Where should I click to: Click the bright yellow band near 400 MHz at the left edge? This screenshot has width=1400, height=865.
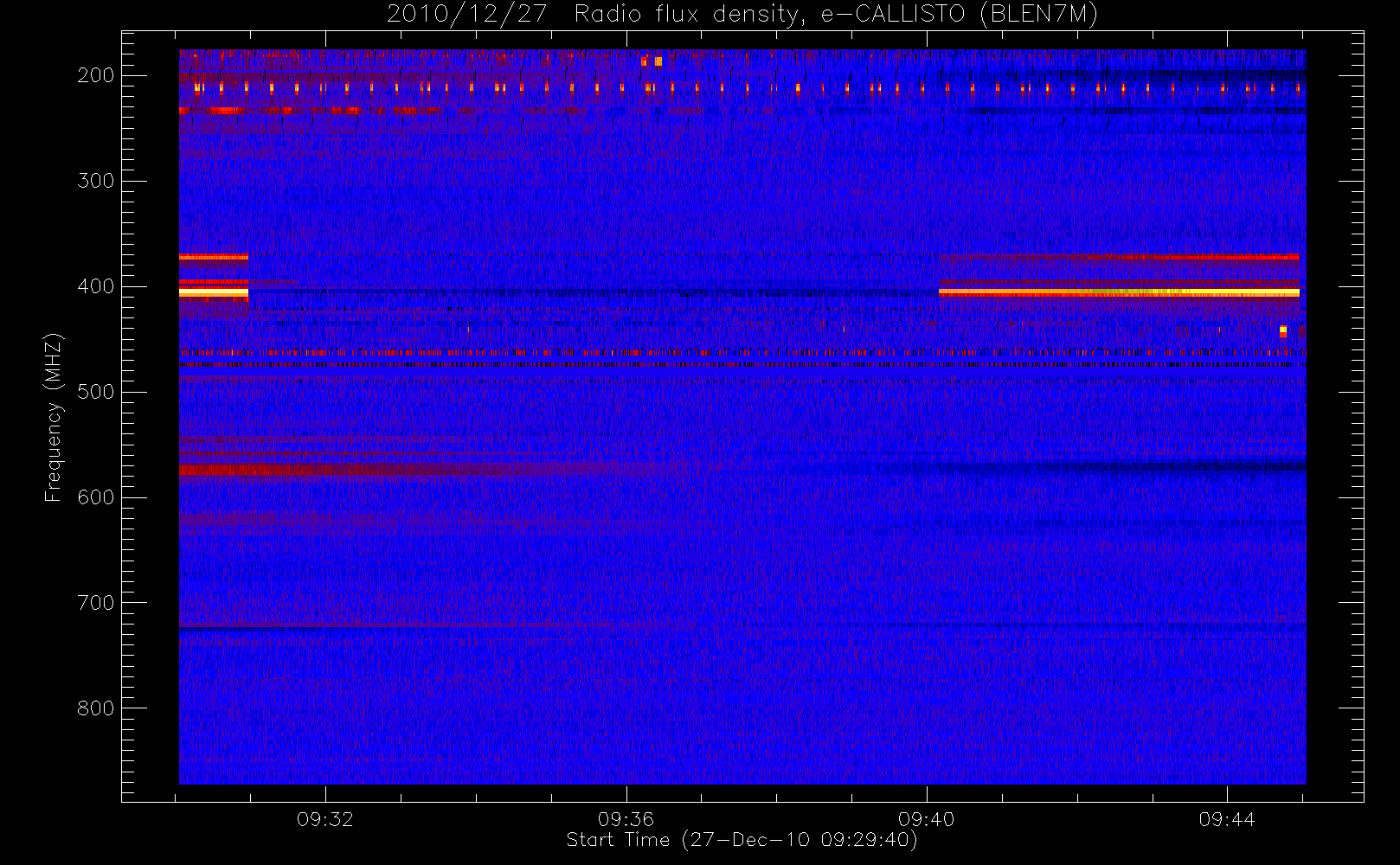[x=214, y=293]
